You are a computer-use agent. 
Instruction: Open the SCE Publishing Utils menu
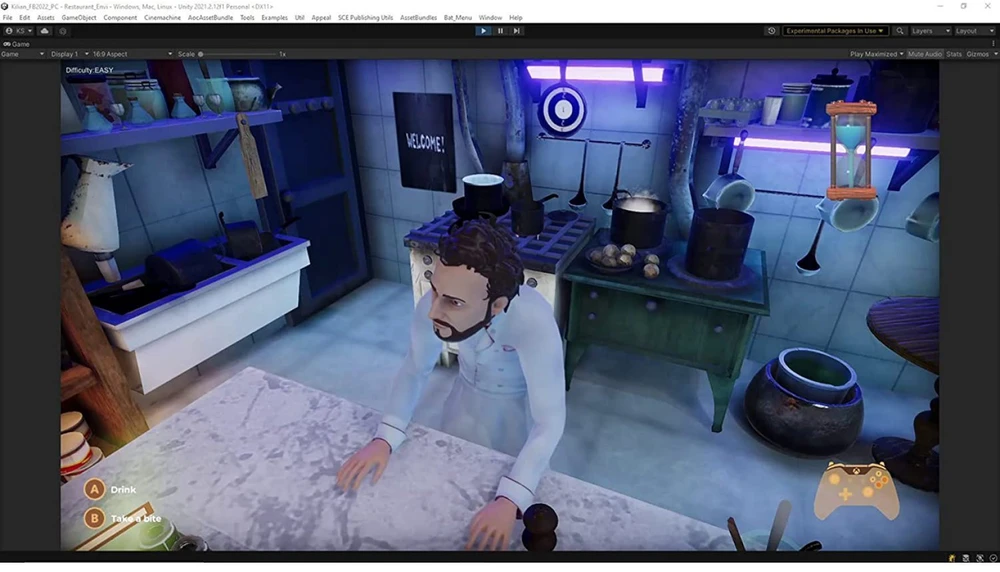365,18
